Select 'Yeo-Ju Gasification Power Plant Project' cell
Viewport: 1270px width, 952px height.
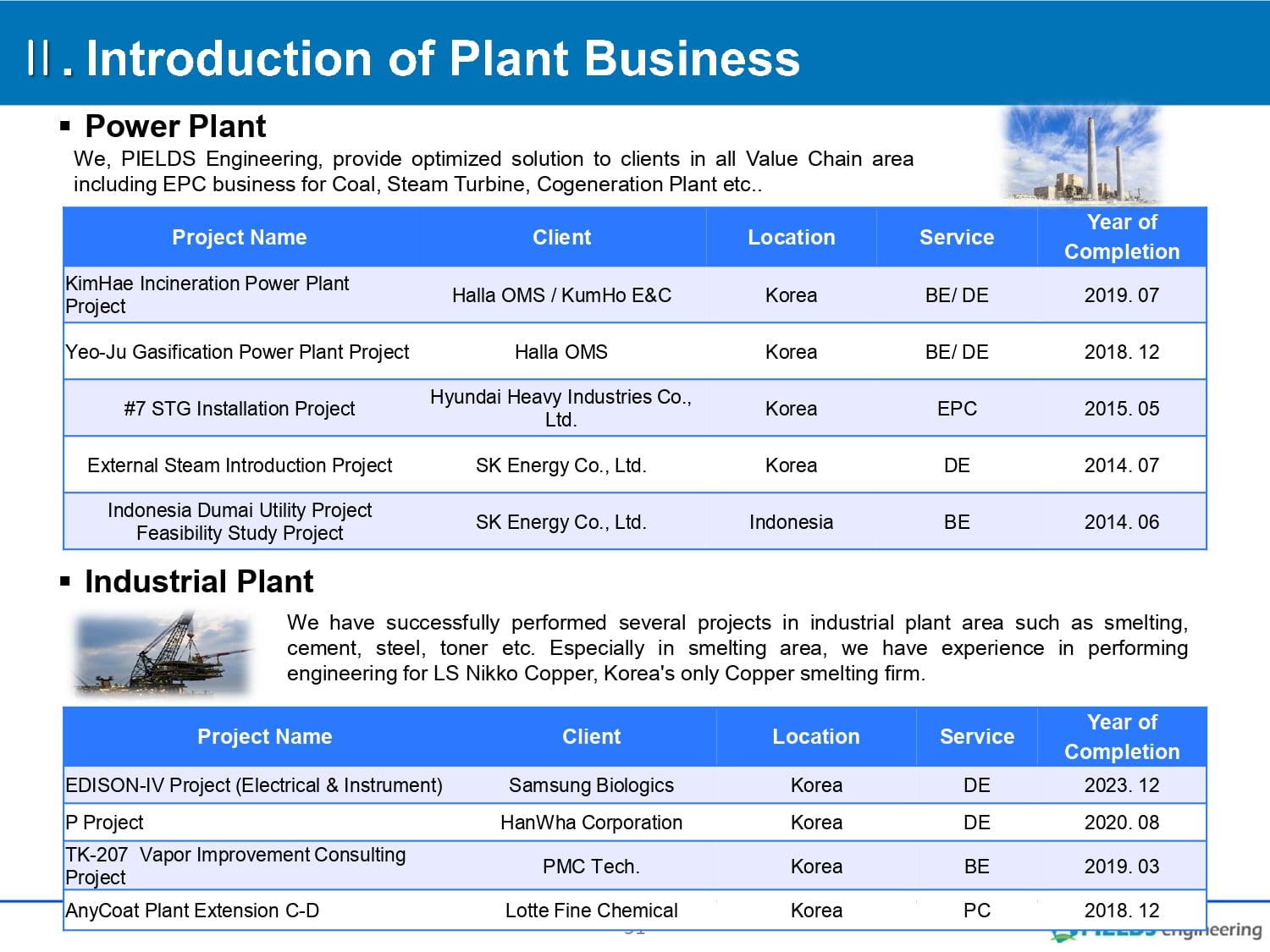click(240, 352)
